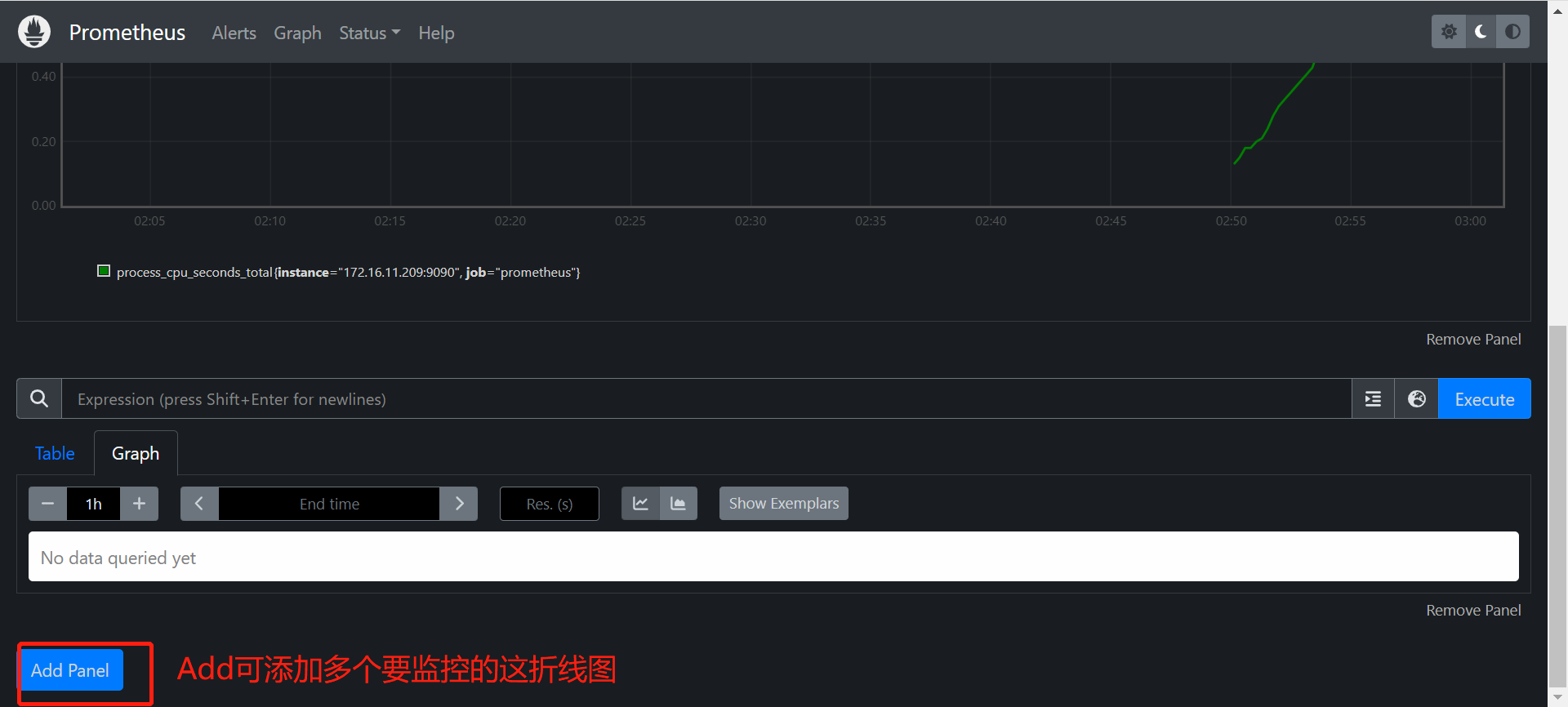The height and width of the screenshot is (707, 1568).
Task: Open the Alerts page
Action: [234, 33]
